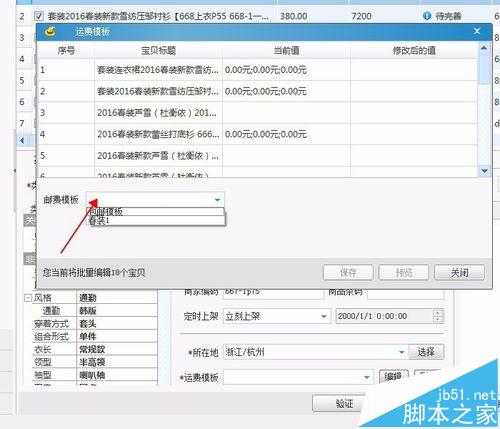Click the 当前值 column header
This screenshot has width=500, height=429.
(286, 51)
